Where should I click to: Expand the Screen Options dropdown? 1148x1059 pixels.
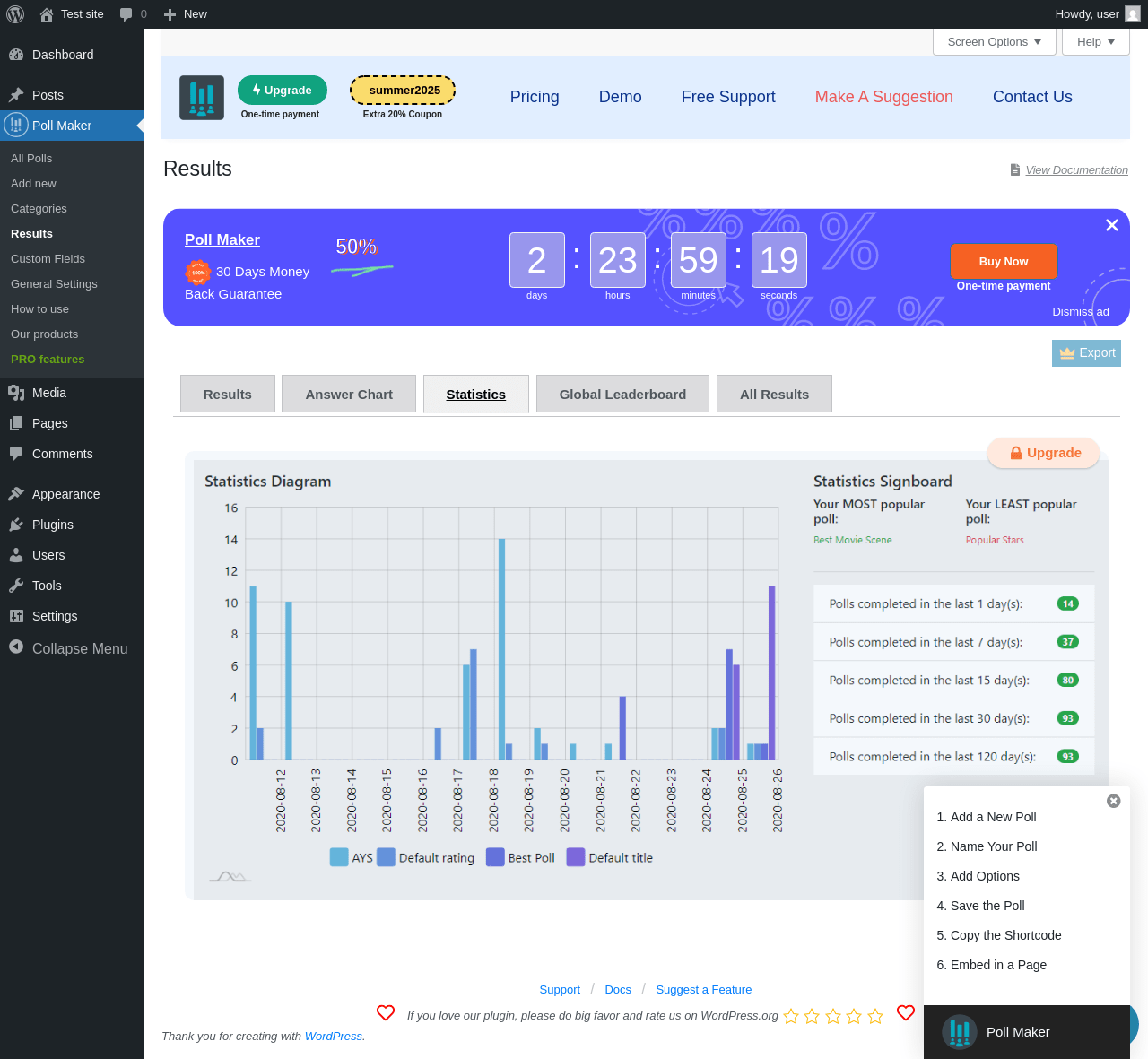(x=995, y=42)
